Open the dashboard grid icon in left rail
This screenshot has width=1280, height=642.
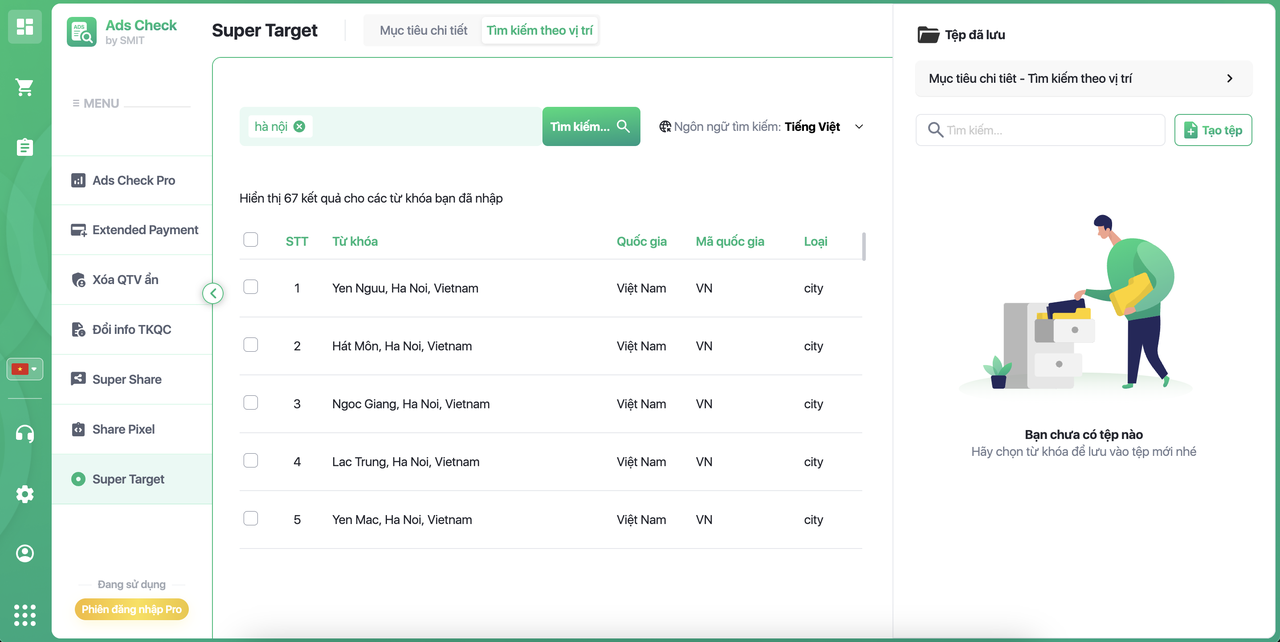(25, 27)
